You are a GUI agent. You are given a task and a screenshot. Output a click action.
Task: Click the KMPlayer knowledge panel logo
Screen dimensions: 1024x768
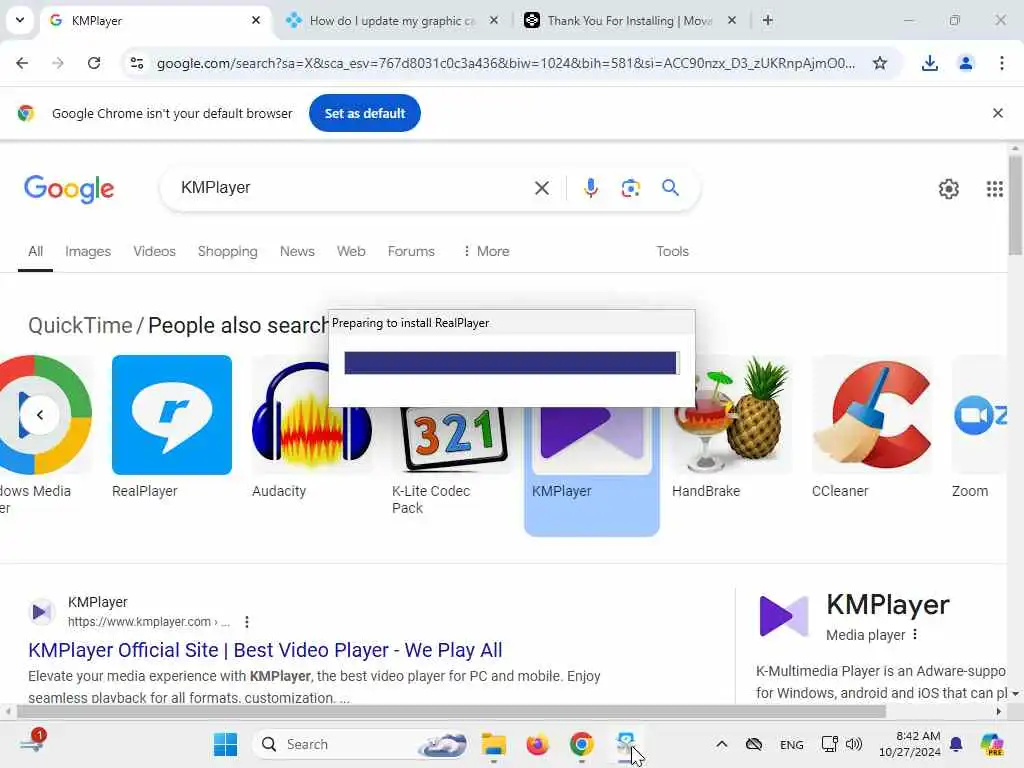[x=784, y=616]
